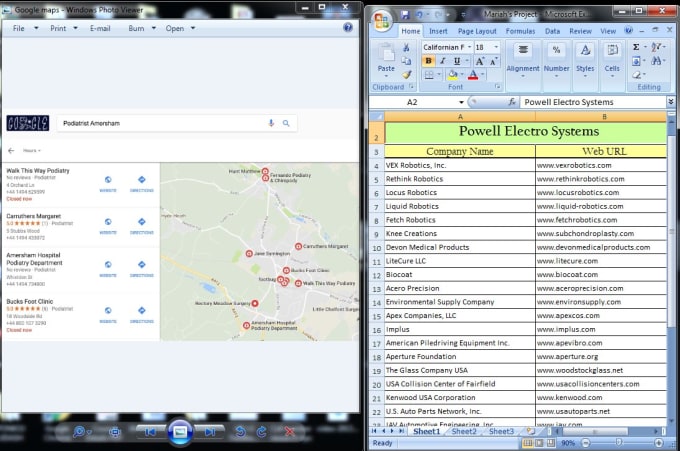This screenshot has height=451, width=680.
Task: Switch to the Formulas ribbon tab
Action: [520, 31]
